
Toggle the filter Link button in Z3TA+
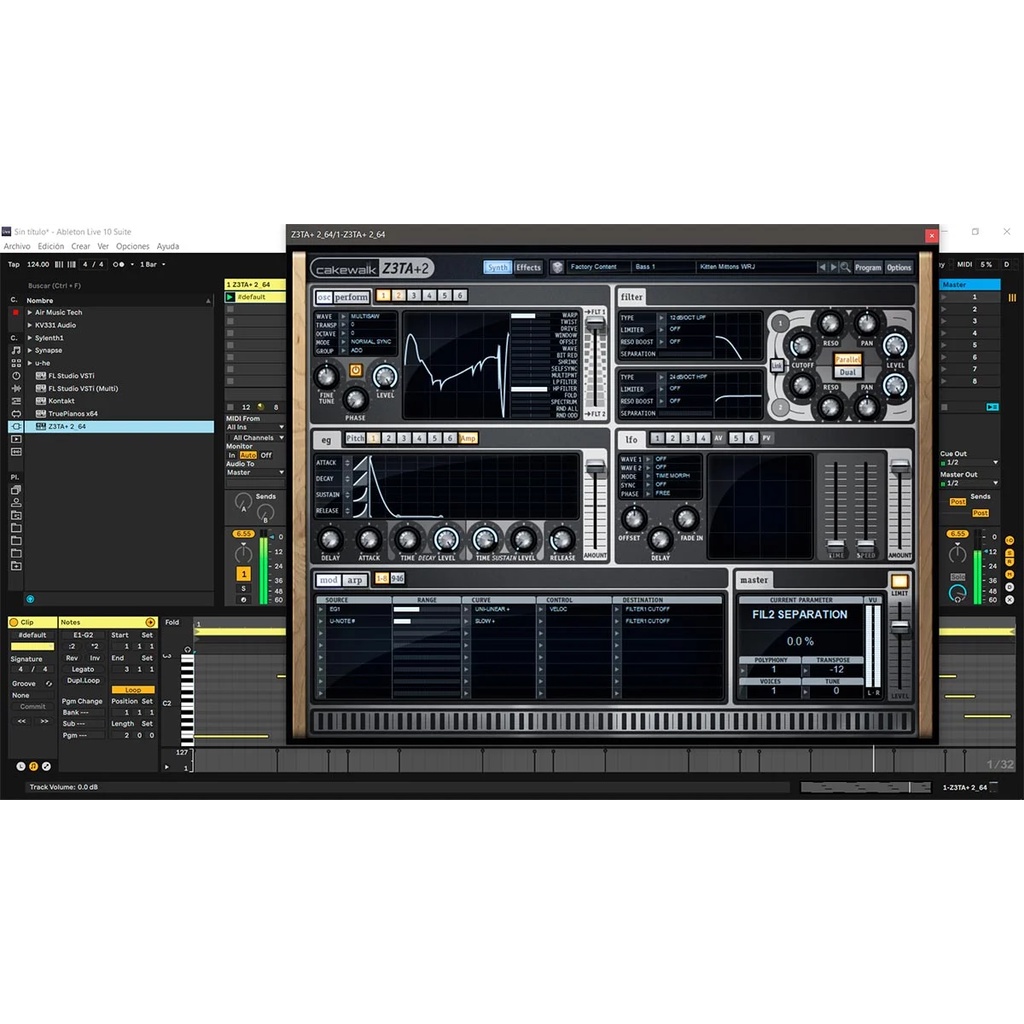776,366
